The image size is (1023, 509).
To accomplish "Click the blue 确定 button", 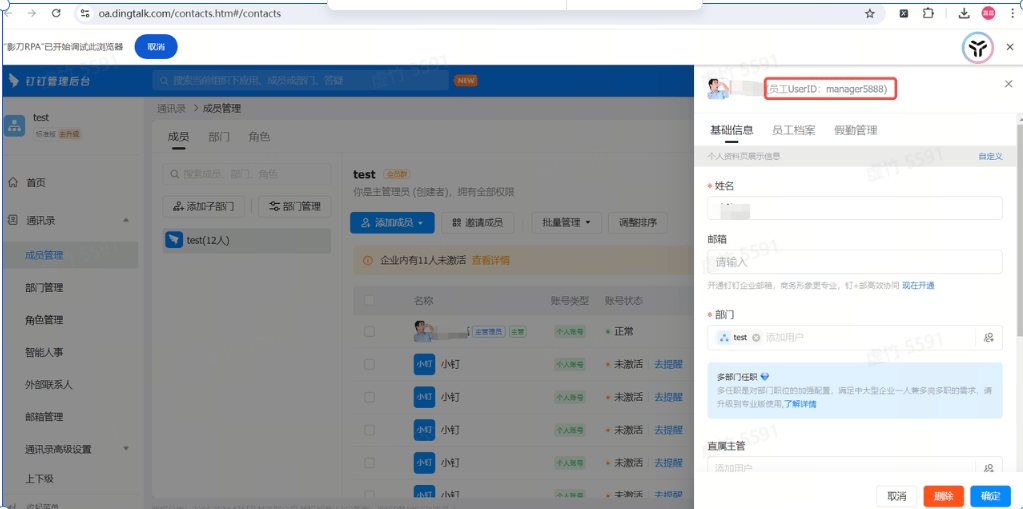I will tap(990, 496).
